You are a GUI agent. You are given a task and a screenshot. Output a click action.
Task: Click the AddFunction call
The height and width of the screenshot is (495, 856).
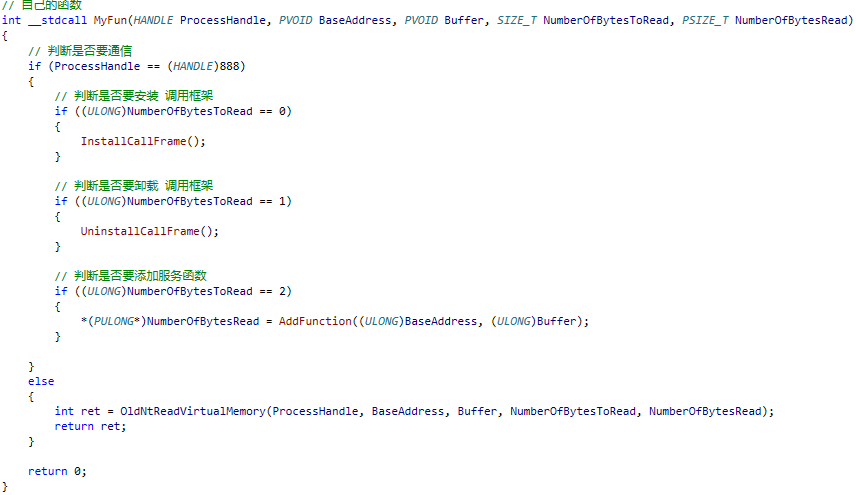coord(315,321)
